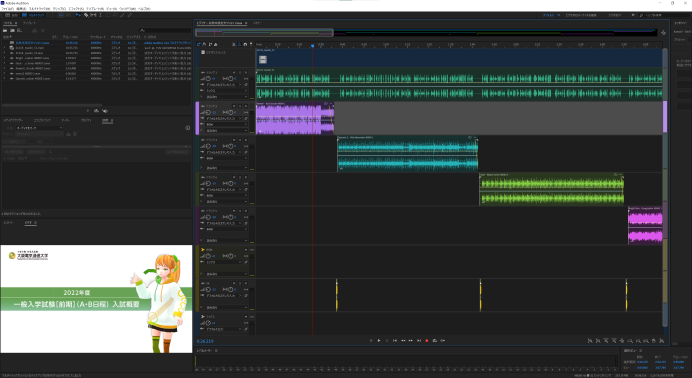Mute the magenta clip track
Image resolution: width=692 pixels, height=378 pixels.
(x=234, y=211)
